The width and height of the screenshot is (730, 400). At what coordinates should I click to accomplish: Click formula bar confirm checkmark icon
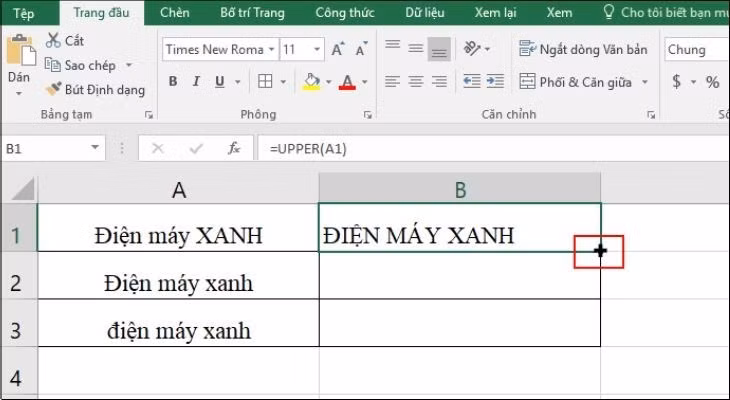coord(196,149)
